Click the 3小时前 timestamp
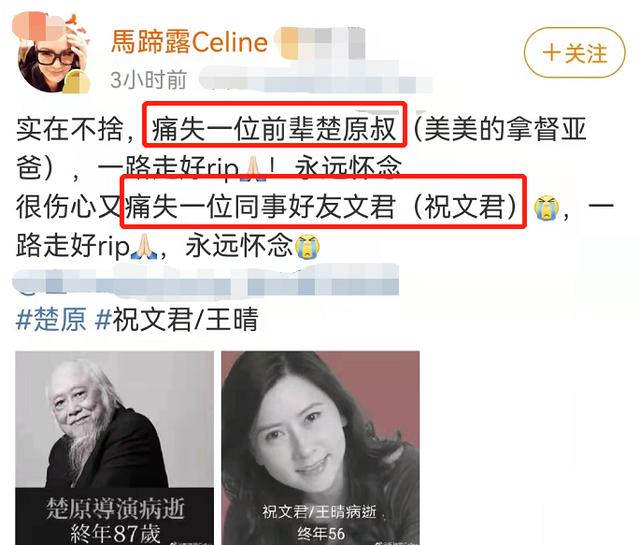640x545 pixels. [x=148, y=80]
